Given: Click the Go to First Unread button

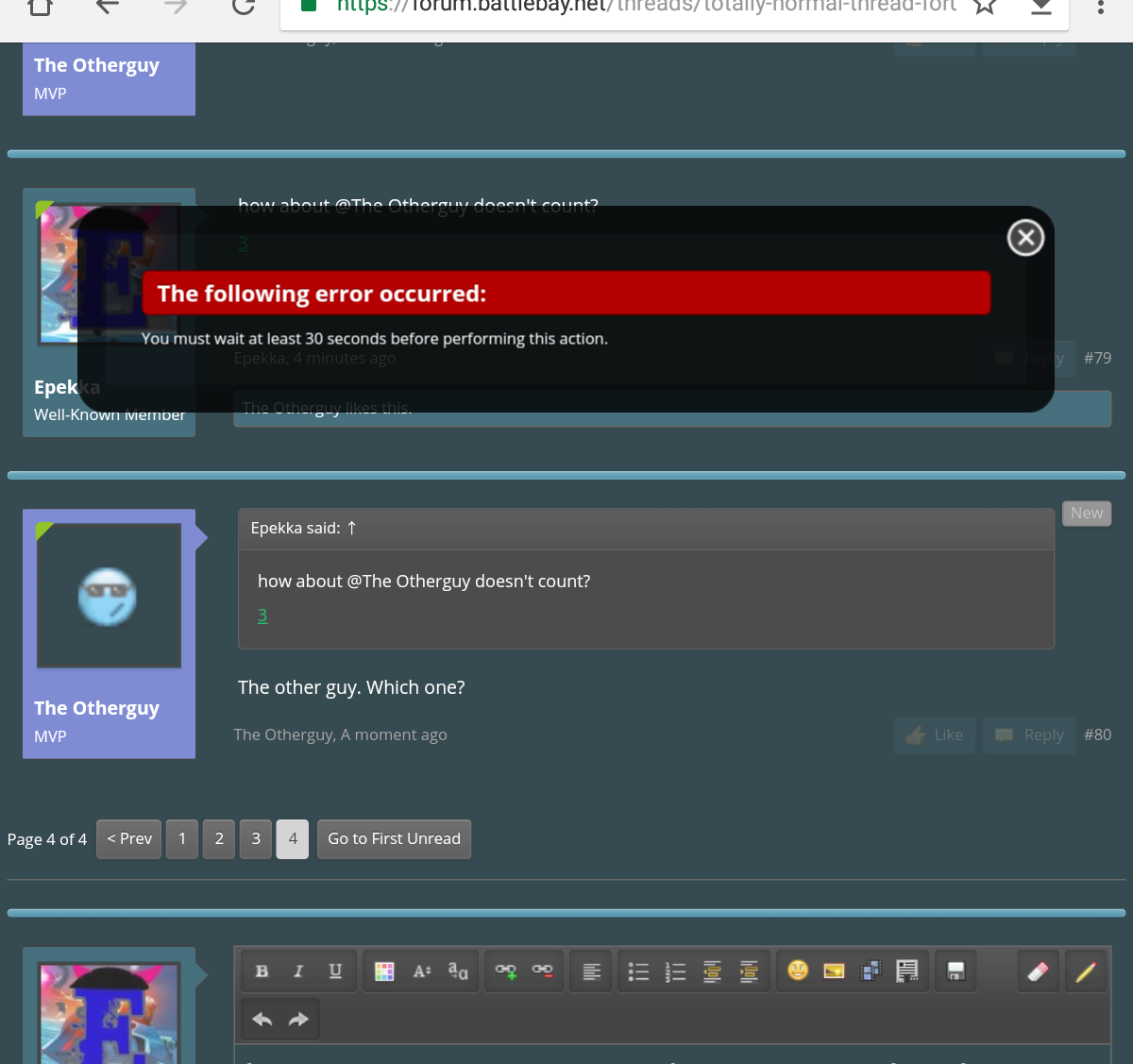Looking at the screenshot, I should (x=394, y=838).
